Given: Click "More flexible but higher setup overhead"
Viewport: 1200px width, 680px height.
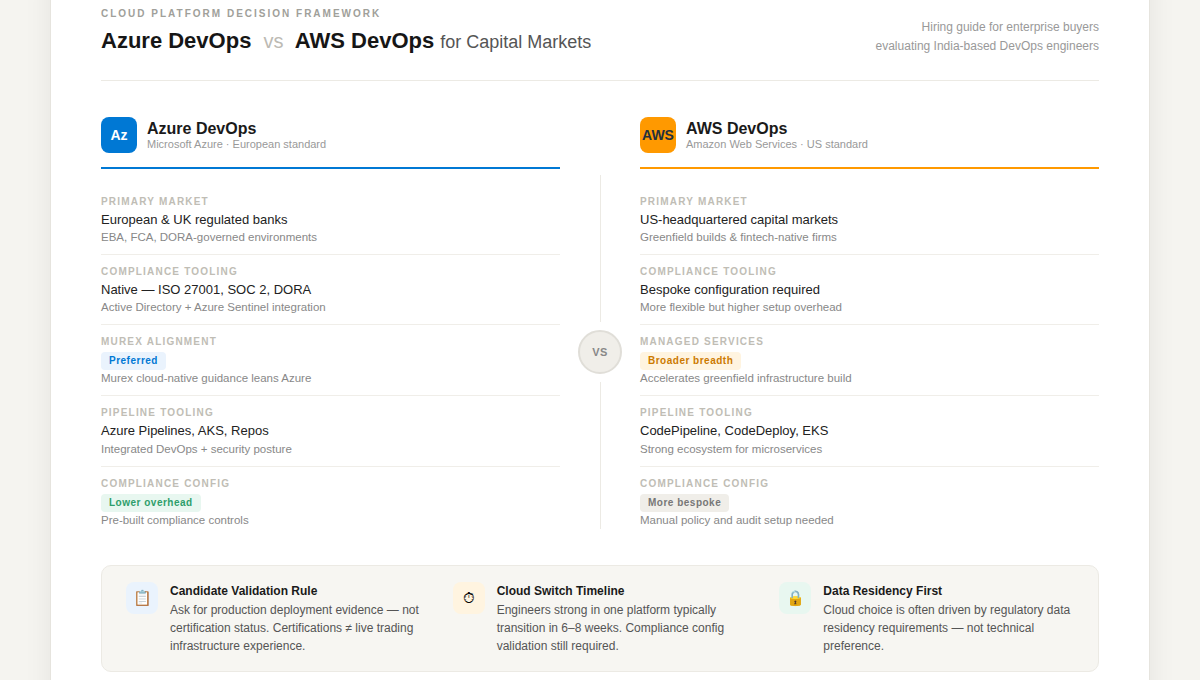Looking at the screenshot, I should pyautogui.click(x=741, y=307).
